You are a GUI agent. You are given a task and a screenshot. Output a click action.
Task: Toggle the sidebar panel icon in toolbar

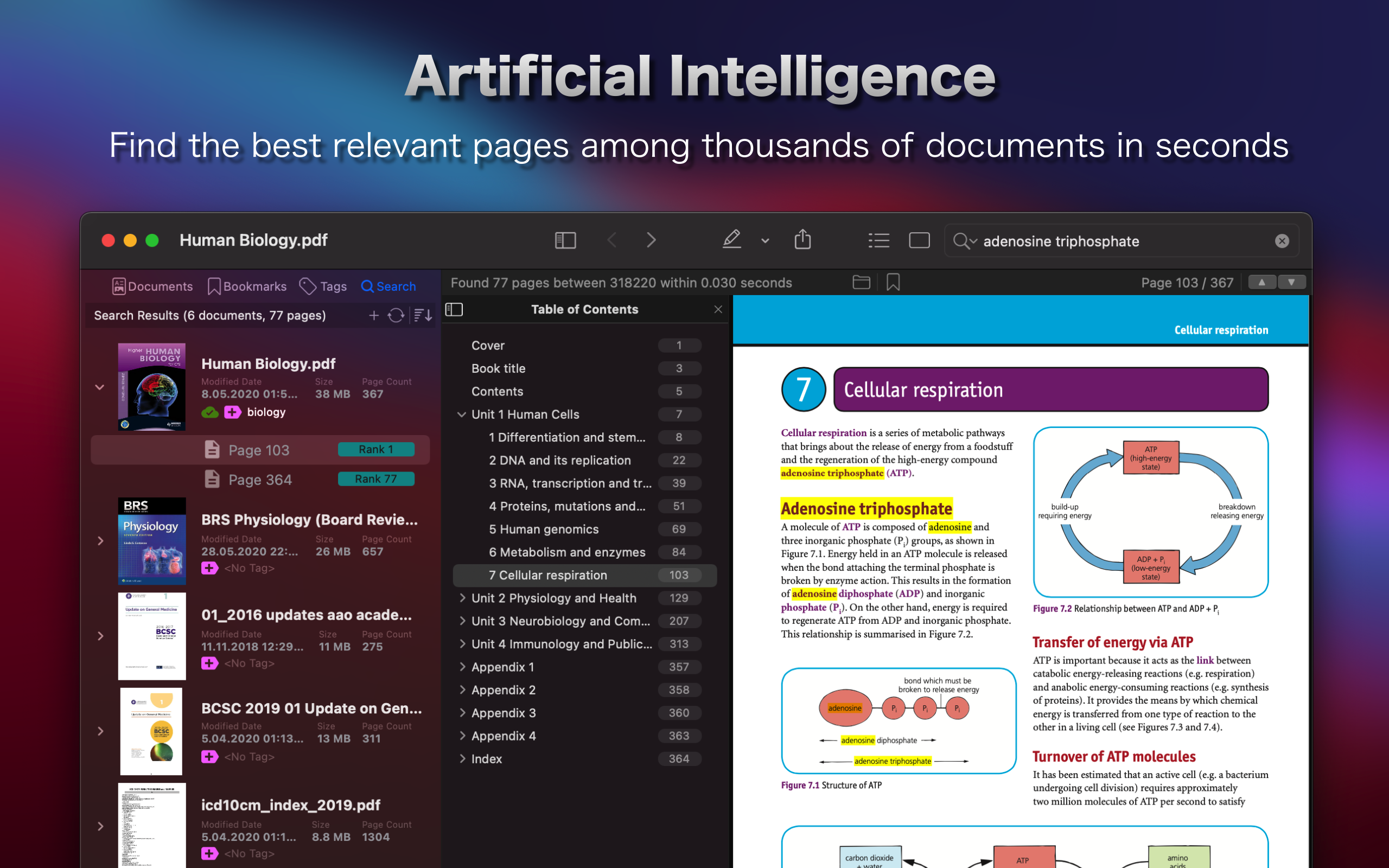tap(565, 240)
